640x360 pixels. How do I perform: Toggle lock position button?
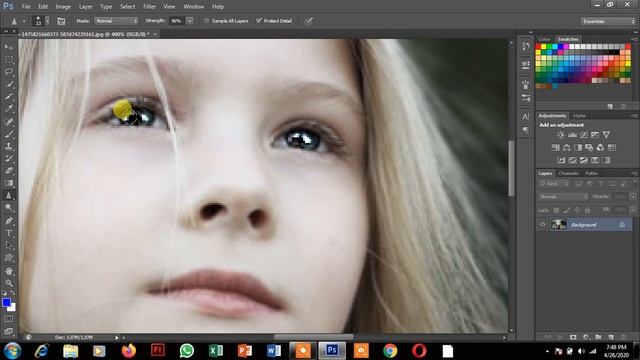[577, 210]
